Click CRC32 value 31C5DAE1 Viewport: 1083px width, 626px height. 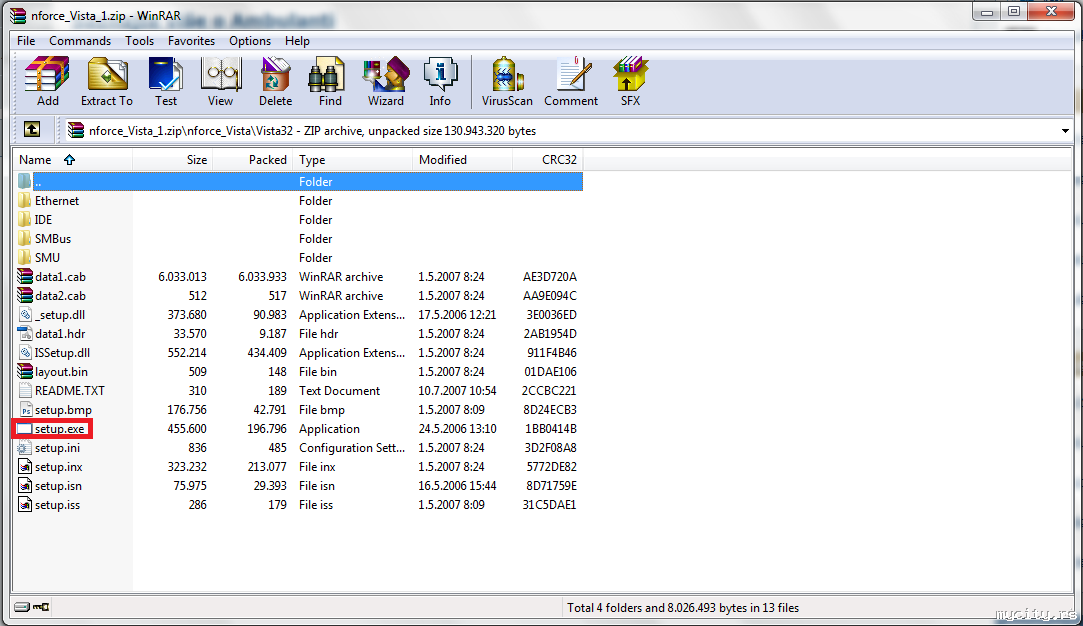[x=549, y=504]
